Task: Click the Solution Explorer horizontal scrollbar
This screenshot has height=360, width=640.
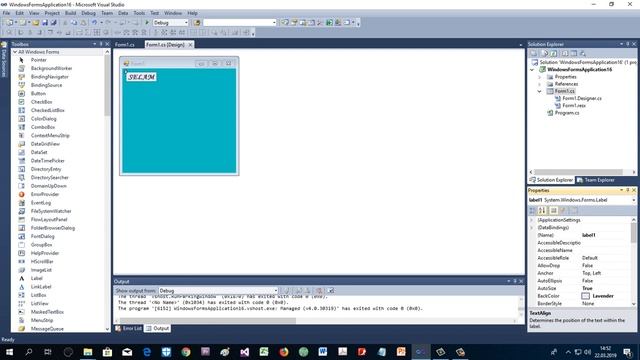Action: (x=582, y=172)
